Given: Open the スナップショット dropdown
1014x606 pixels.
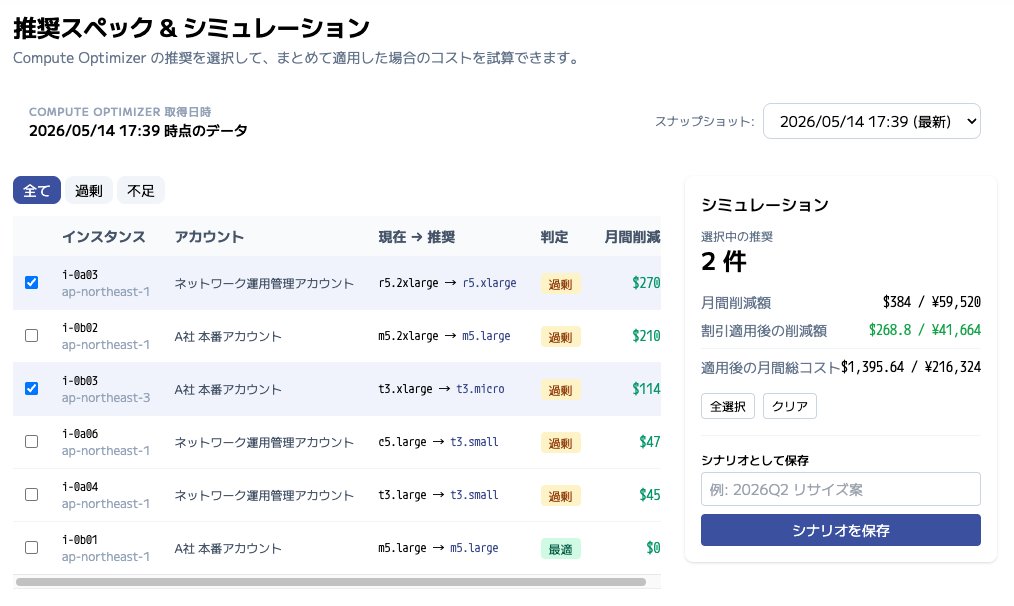Looking at the screenshot, I should 872,121.
